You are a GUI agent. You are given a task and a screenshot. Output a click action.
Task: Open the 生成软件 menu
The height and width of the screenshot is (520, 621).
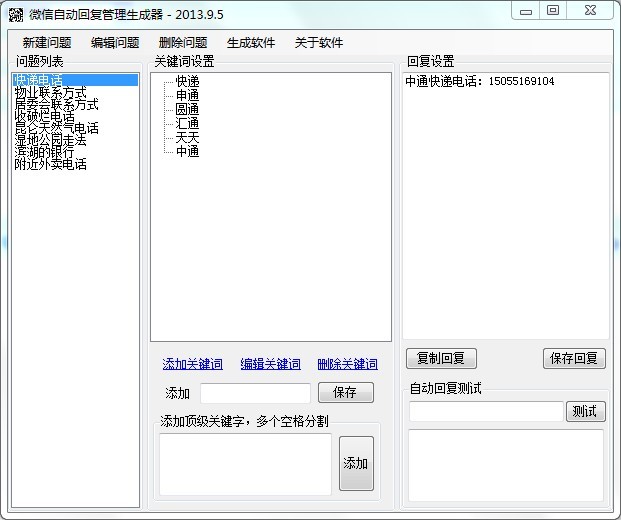251,42
